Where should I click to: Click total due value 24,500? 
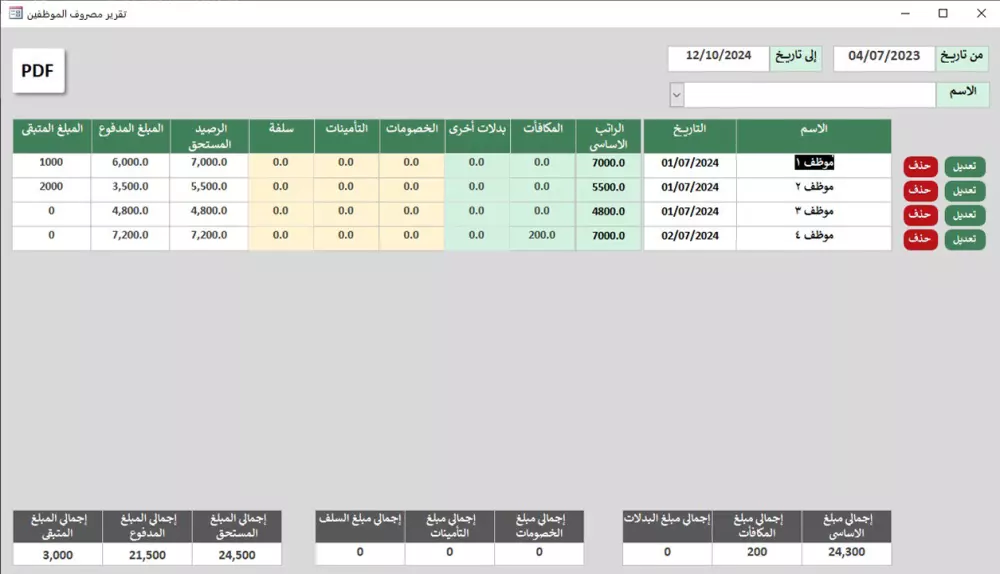point(237,554)
